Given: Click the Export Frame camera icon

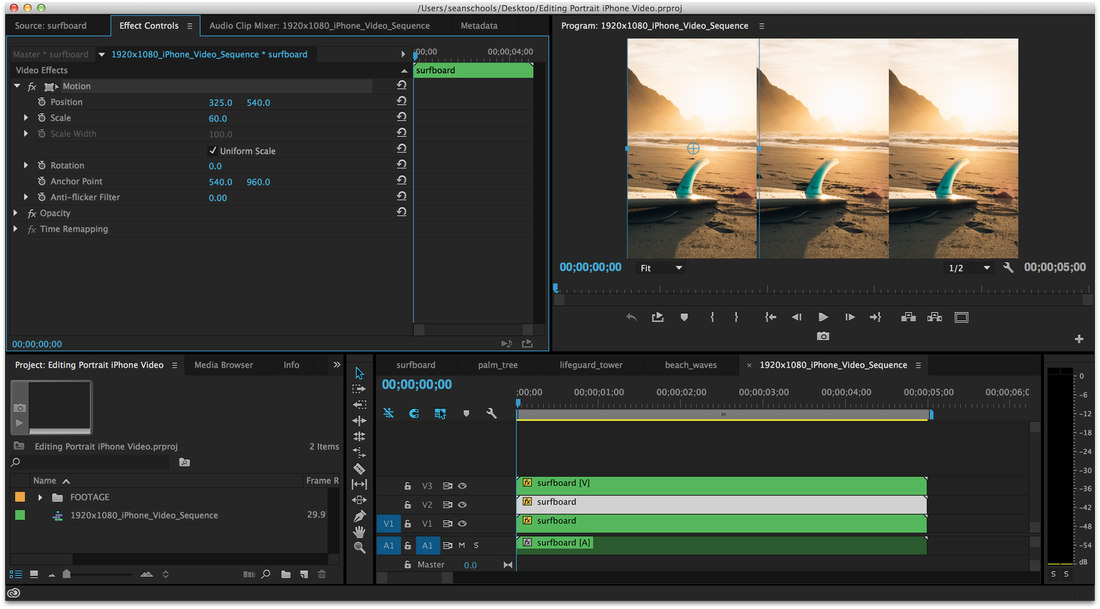Looking at the screenshot, I should (823, 337).
